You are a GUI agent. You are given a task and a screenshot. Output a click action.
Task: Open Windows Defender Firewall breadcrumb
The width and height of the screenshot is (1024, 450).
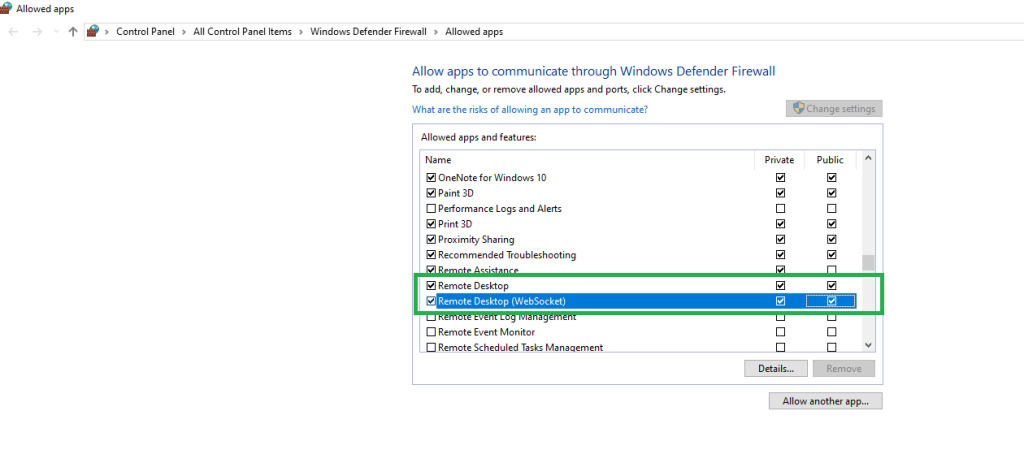click(x=368, y=31)
